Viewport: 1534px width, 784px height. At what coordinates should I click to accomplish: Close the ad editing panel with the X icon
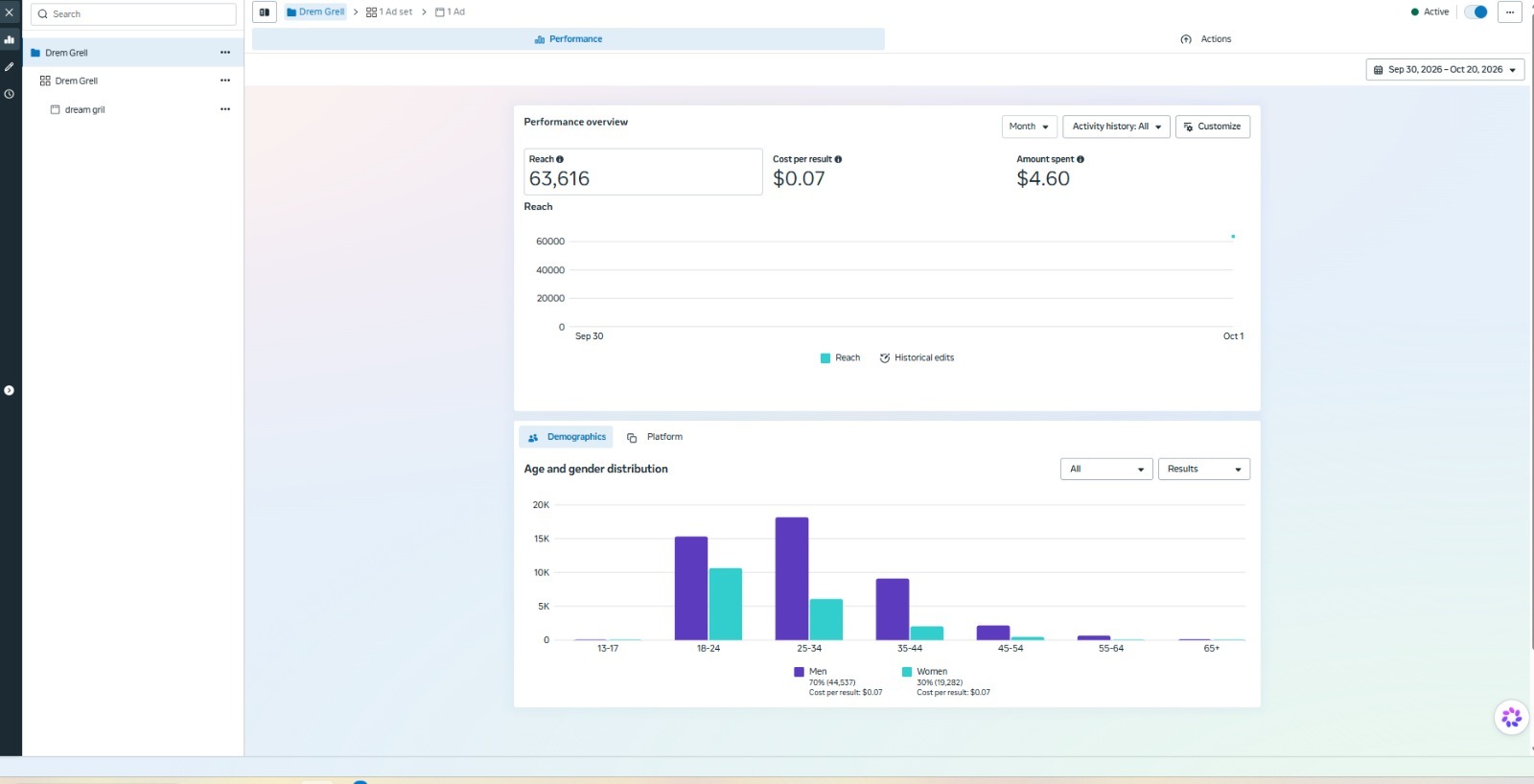[x=10, y=12]
